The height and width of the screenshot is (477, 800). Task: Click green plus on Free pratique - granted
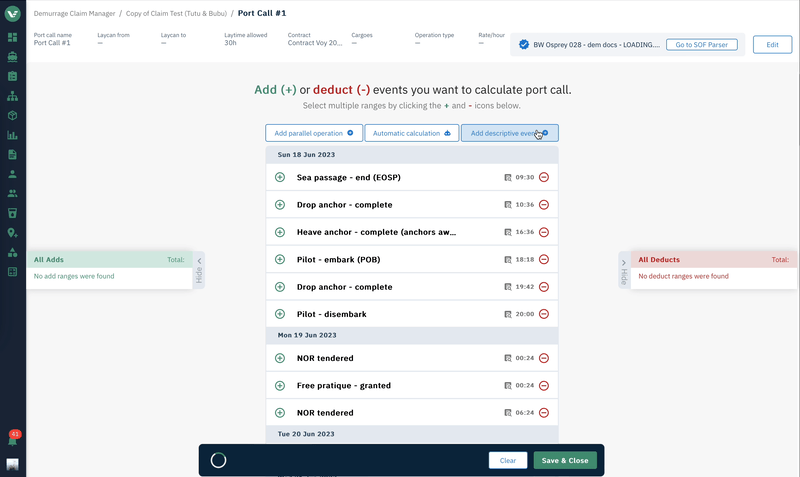[x=280, y=385]
